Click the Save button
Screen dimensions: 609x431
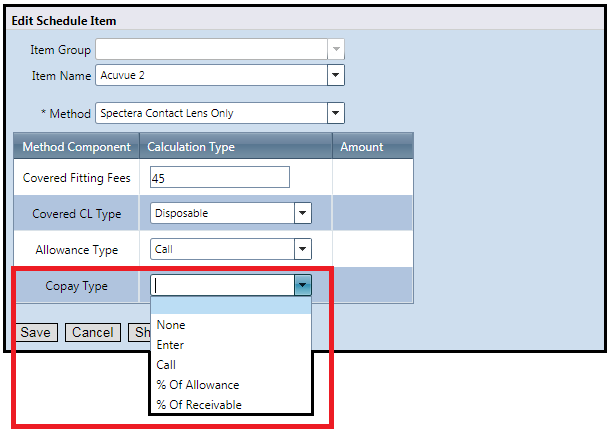[36, 333]
